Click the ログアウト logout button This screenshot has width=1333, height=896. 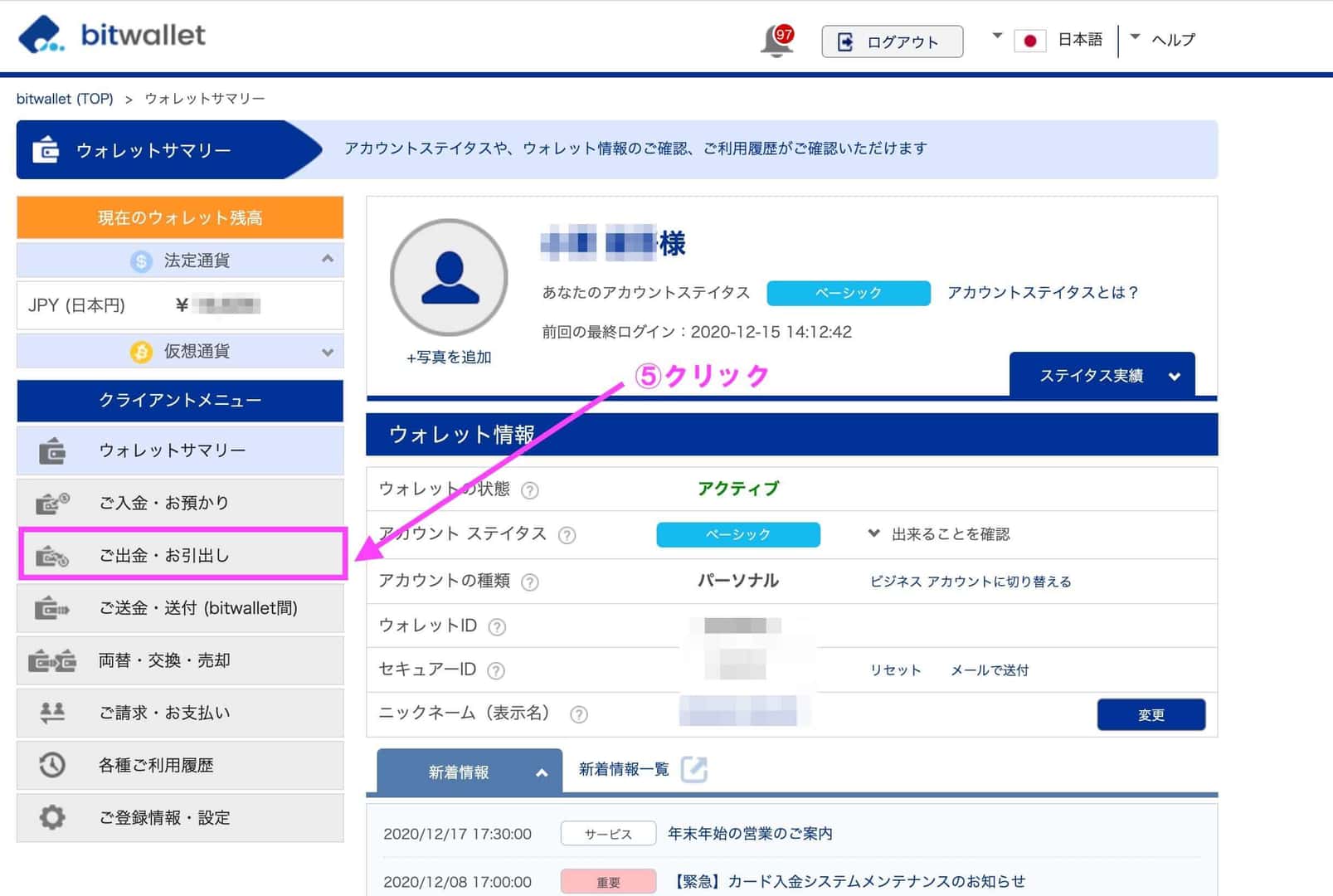pyautogui.click(x=892, y=41)
